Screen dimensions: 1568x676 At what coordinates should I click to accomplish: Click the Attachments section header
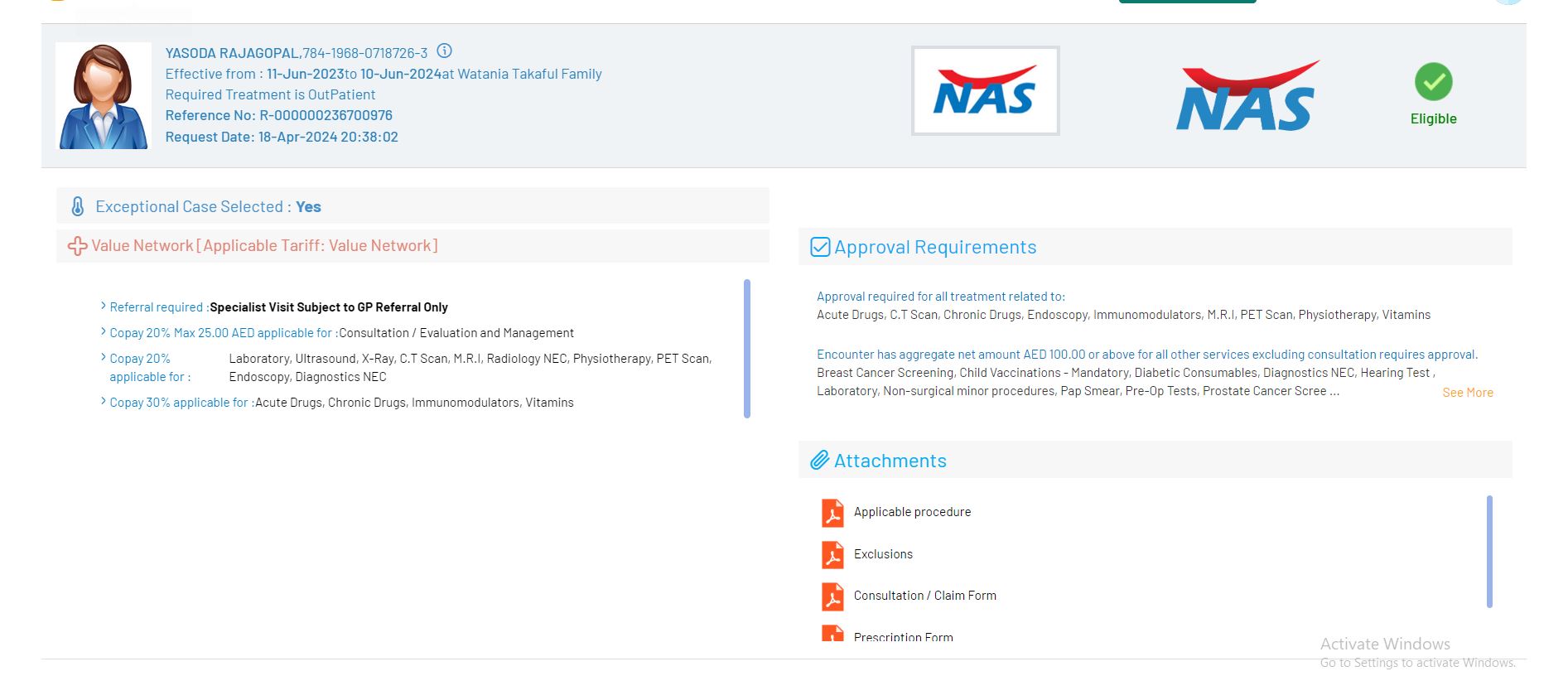890,461
